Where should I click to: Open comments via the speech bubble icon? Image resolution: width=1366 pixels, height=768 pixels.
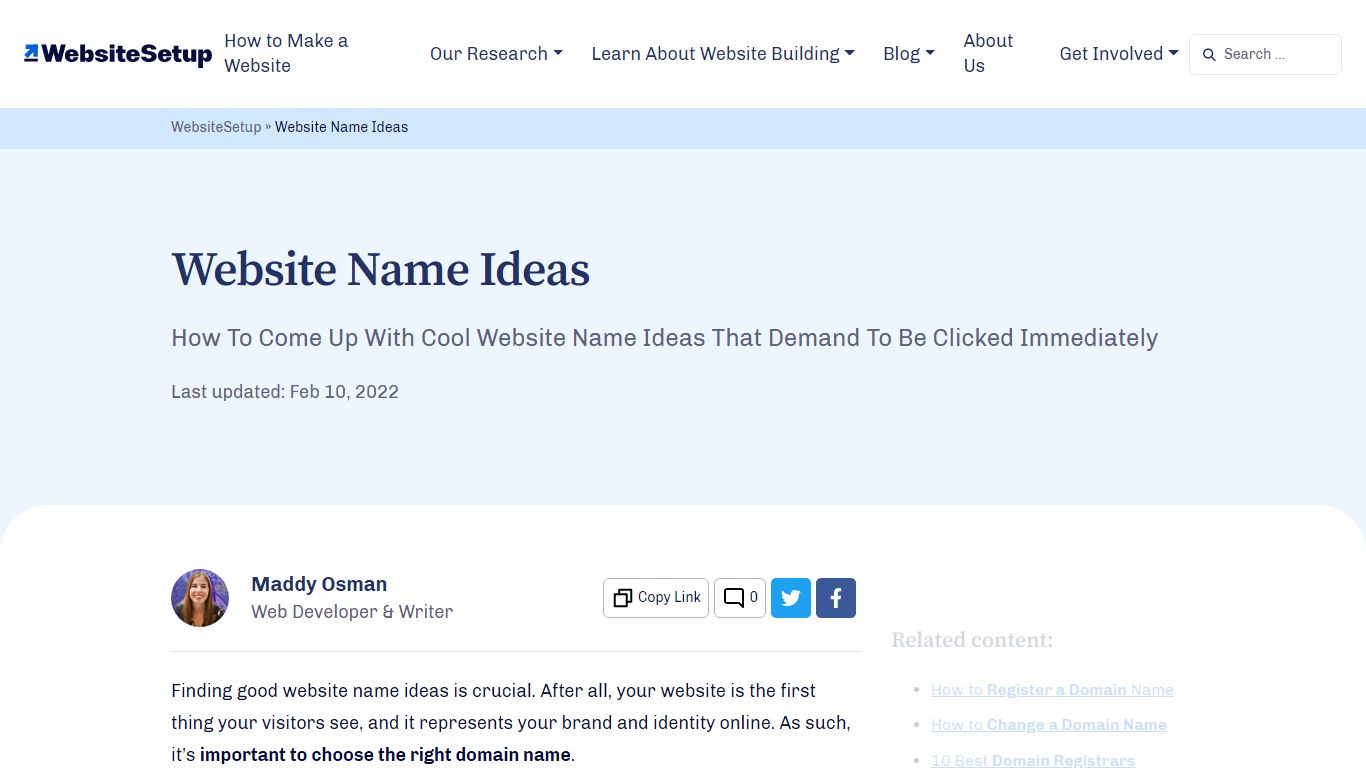[x=732, y=597]
